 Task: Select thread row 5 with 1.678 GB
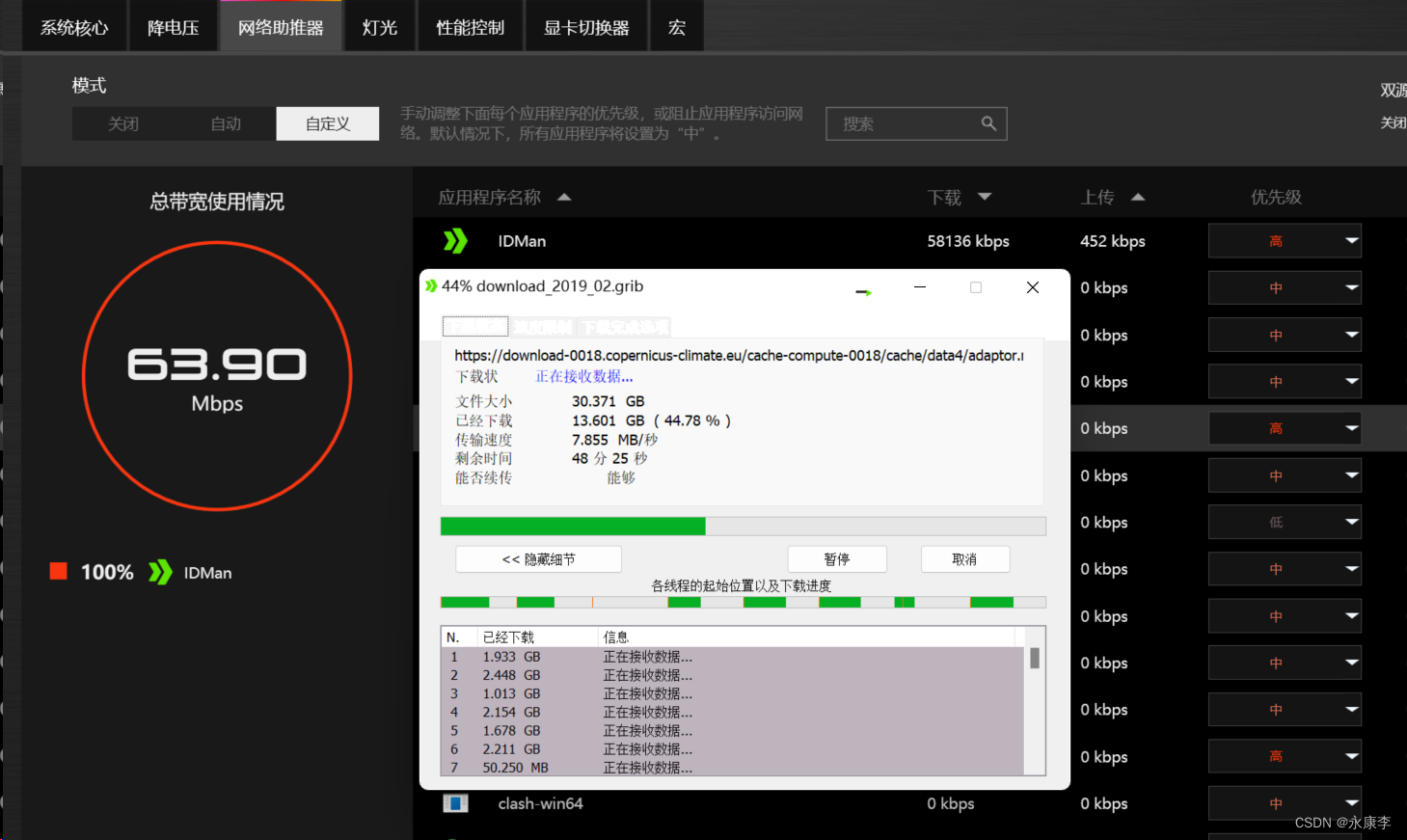[x=733, y=730]
